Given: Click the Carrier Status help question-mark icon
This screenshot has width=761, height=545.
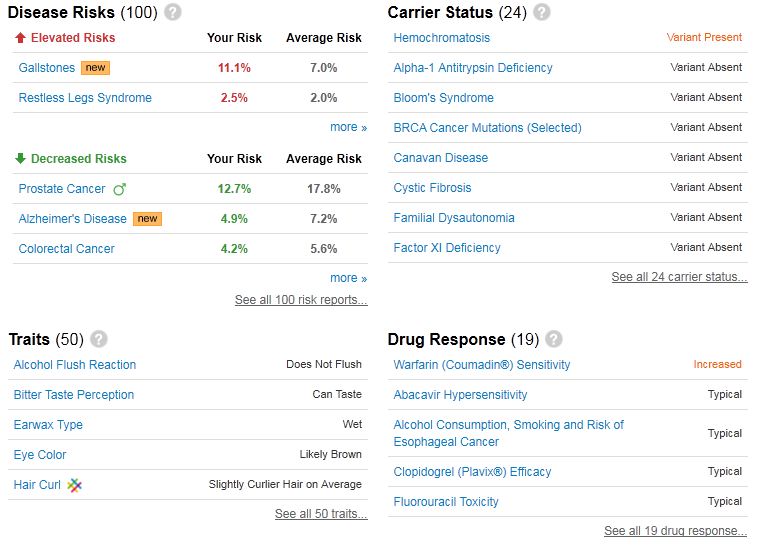Looking at the screenshot, I should pyautogui.click(x=542, y=12).
